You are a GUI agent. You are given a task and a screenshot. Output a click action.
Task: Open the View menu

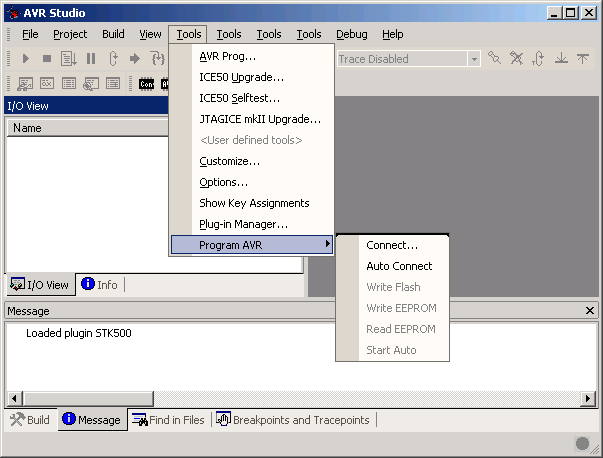tap(150, 34)
